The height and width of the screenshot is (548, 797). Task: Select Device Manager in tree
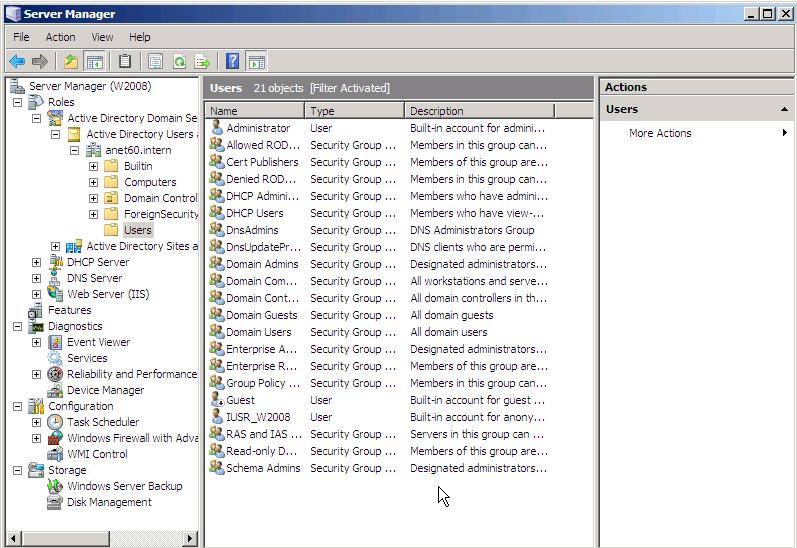coord(105,390)
